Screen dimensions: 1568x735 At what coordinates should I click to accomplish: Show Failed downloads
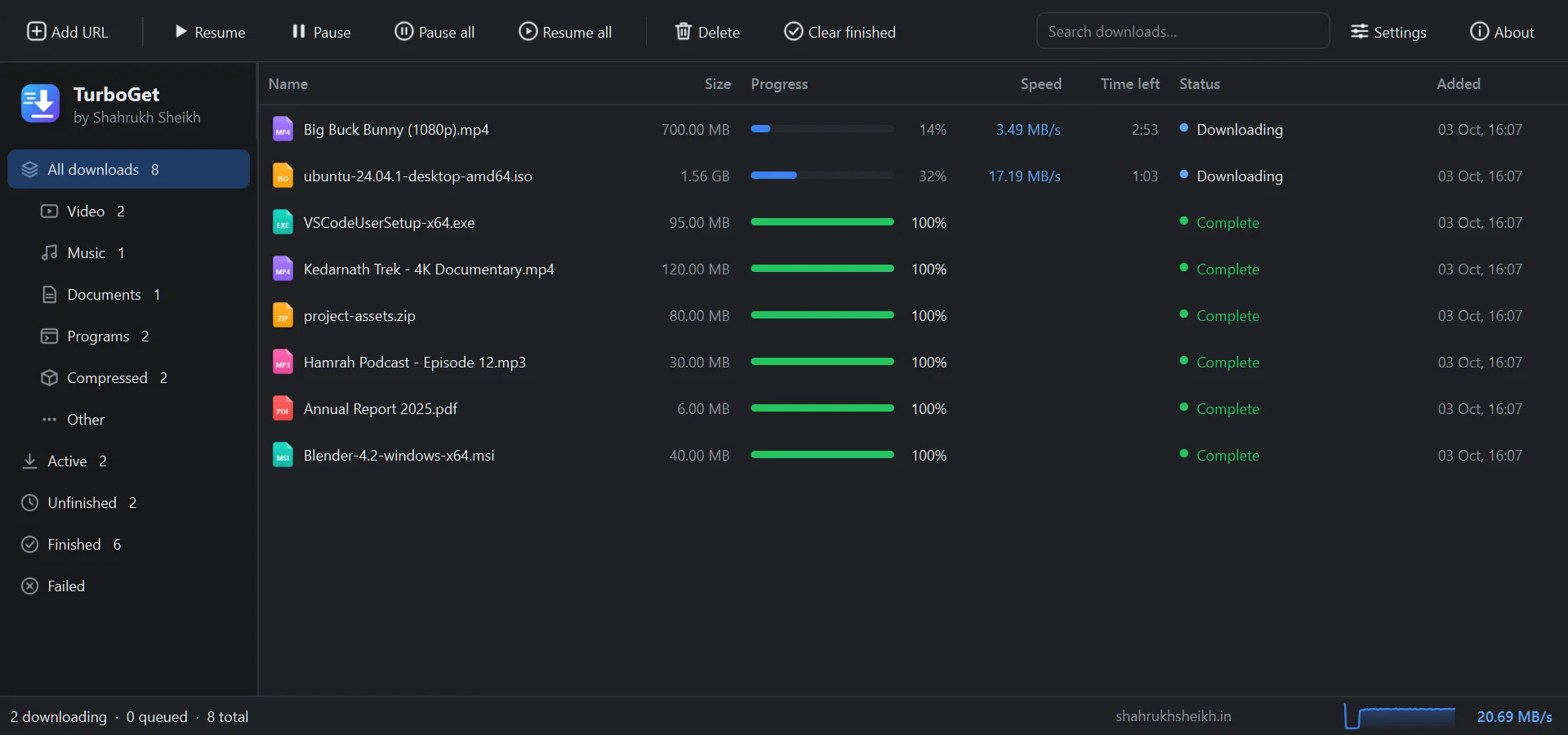pyautogui.click(x=129, y=586)
